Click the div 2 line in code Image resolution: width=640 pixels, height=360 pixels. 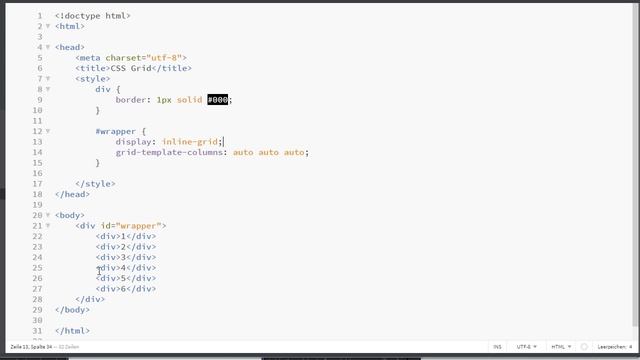(126, 247)
